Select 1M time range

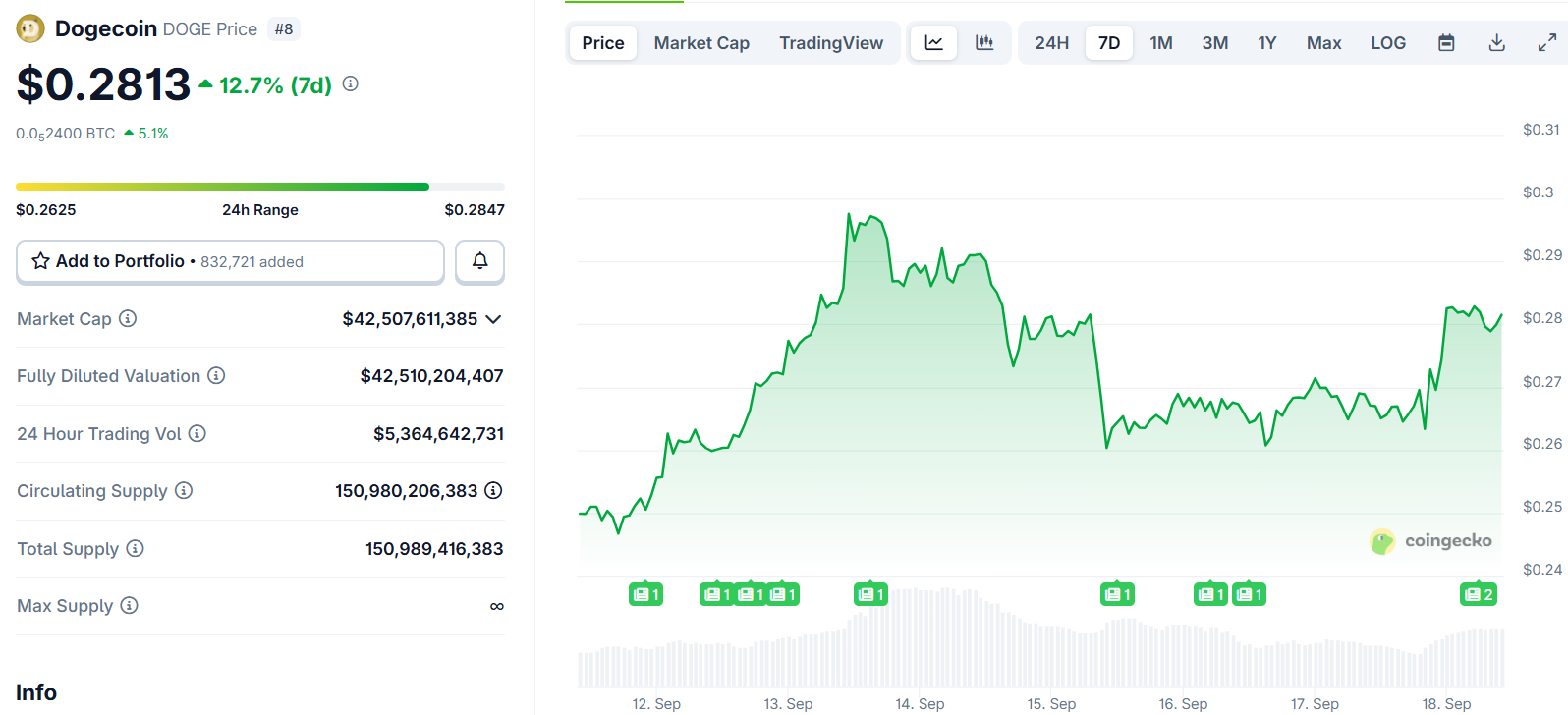[x=1161, y=43]
